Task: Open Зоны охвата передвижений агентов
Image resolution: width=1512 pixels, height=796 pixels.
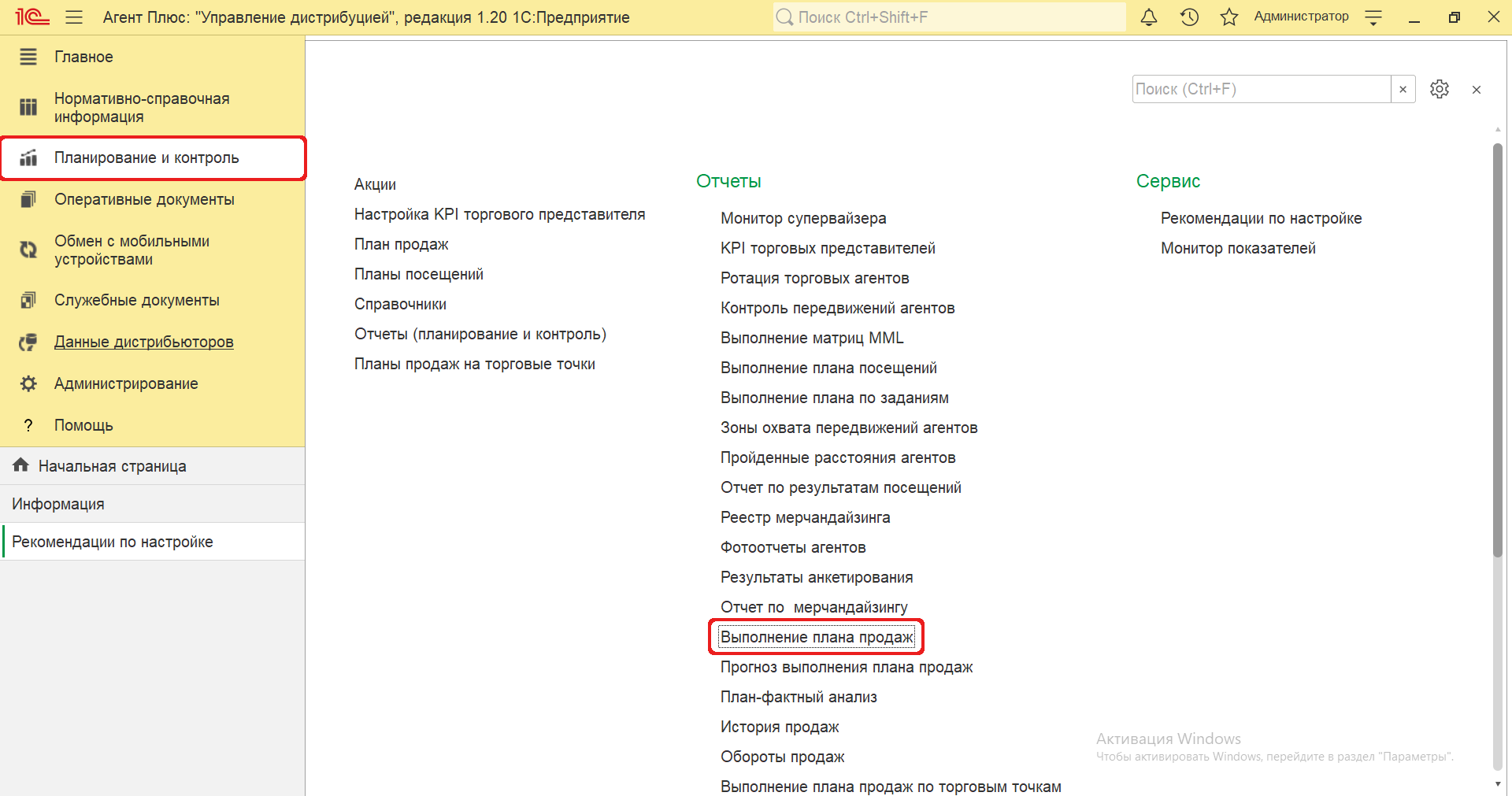Action: point(849,428)
